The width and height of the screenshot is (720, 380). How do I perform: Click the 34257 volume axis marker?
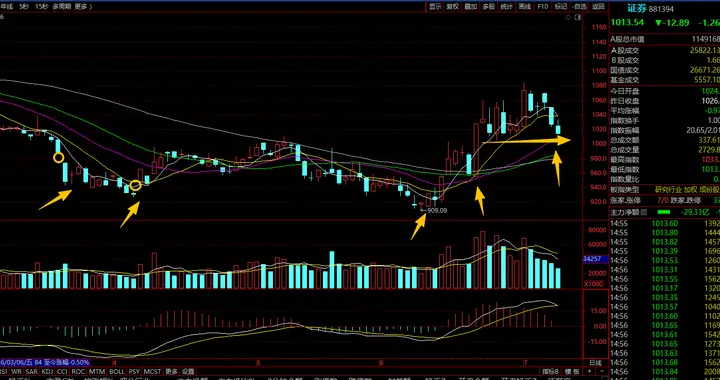coord(596,259)
